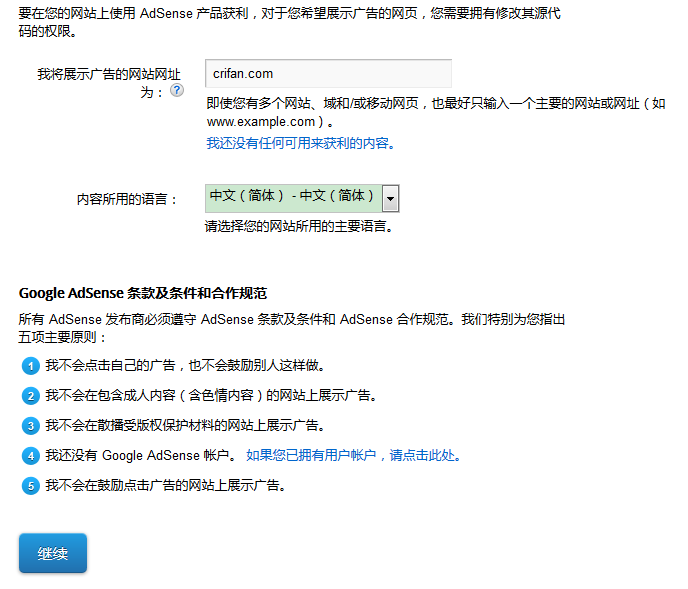Click the number 4 bullet icon
The image size is (688, 589).
32,456
